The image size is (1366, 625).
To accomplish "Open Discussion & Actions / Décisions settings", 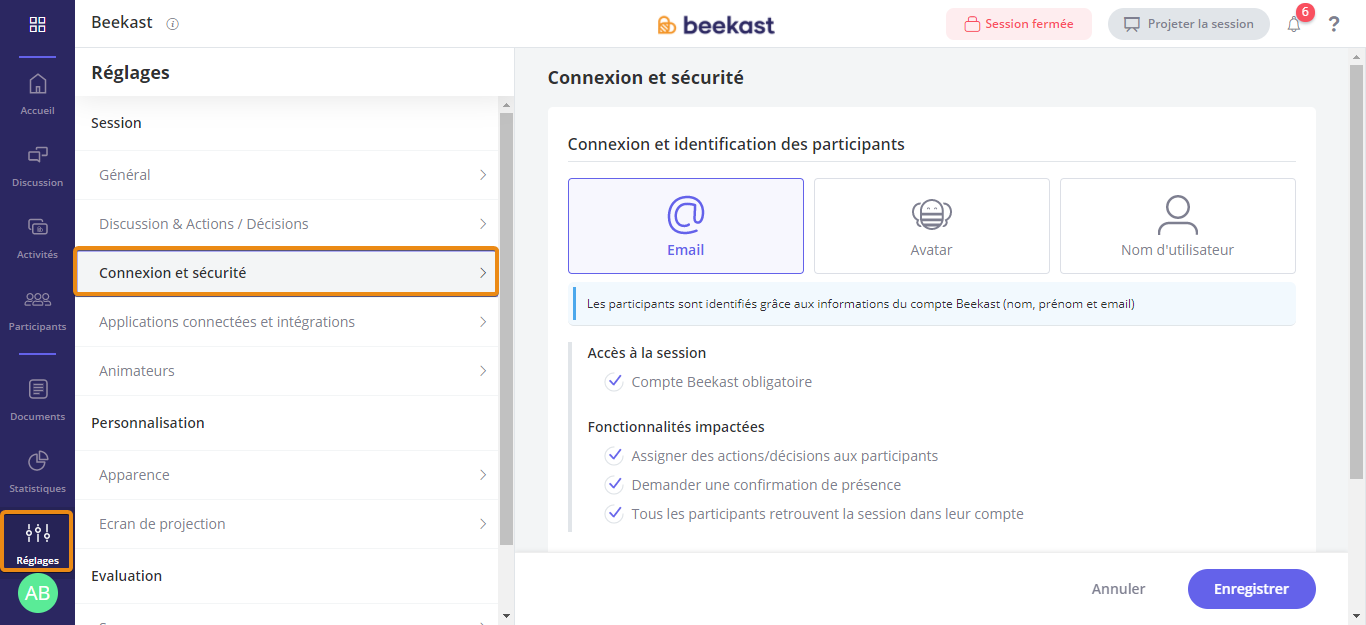I will coord(287,224).
